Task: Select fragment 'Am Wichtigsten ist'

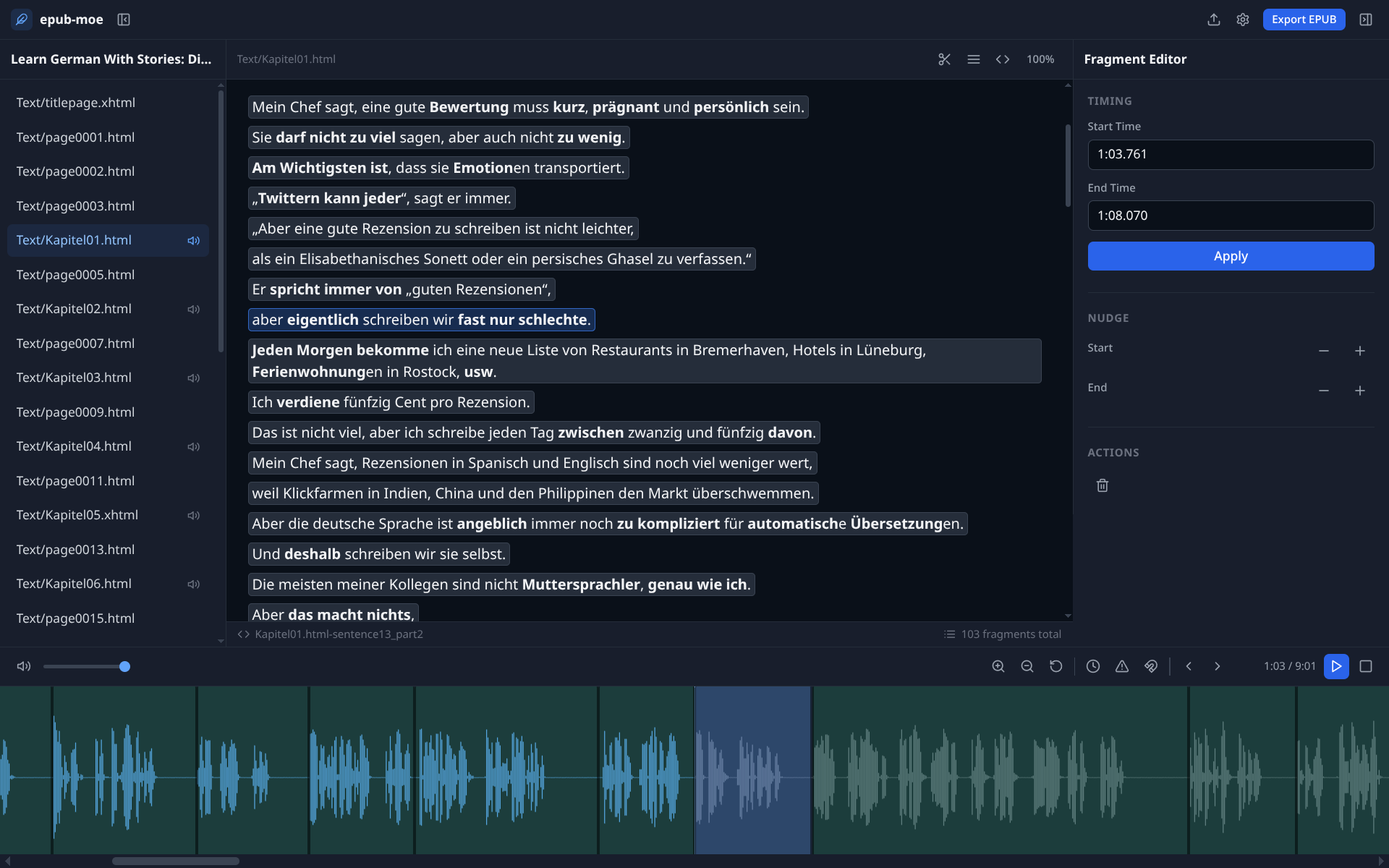Action: point(439,168)
